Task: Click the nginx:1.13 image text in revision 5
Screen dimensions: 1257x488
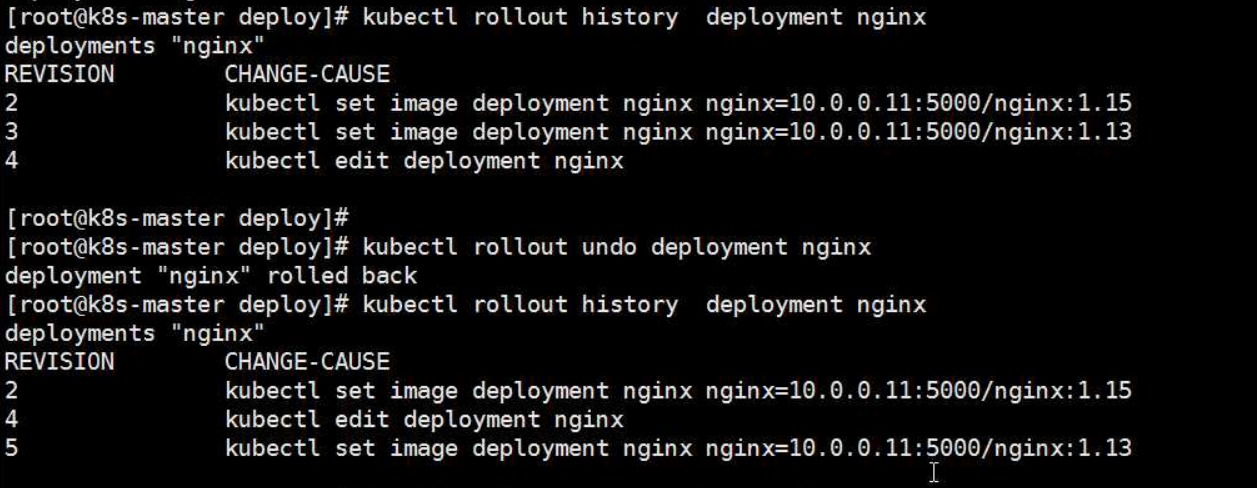Action: [x=1062, y=448]
